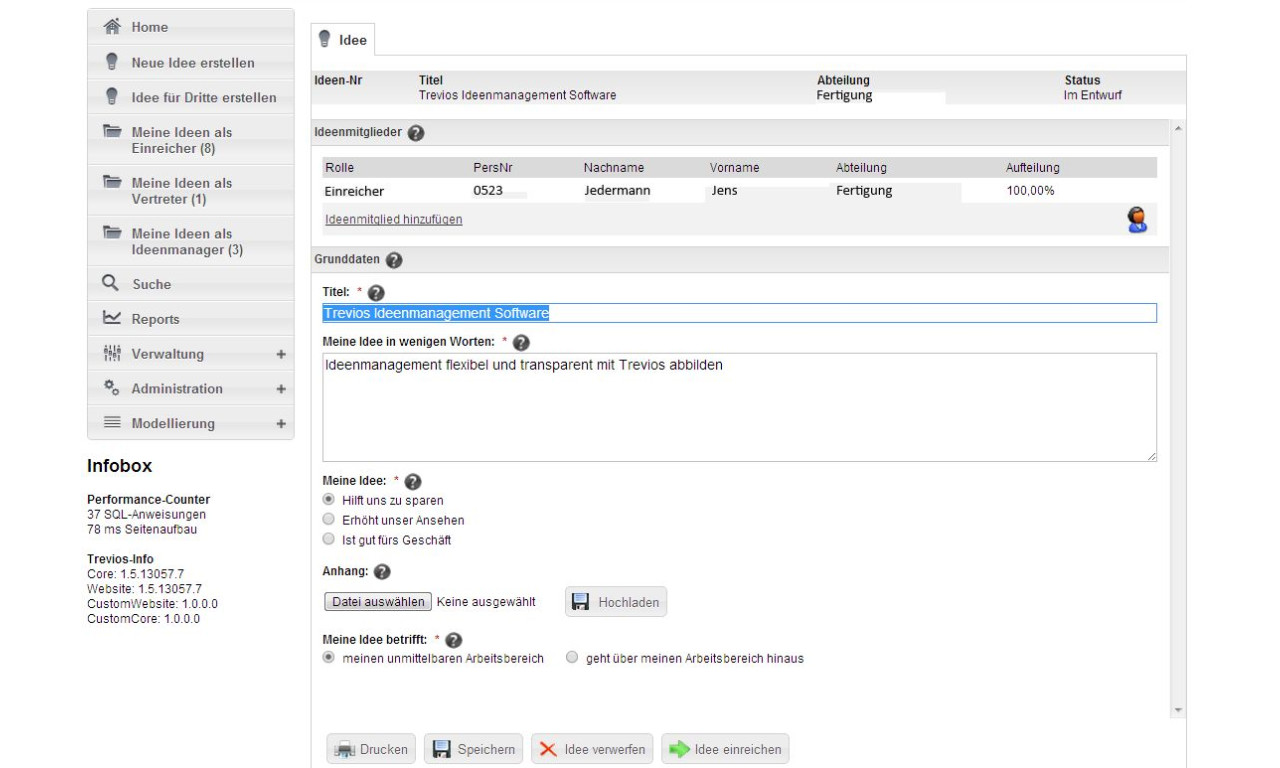Click the green arrow icon on Idee einreichen

pyautogui.click(x=680, y=749)
